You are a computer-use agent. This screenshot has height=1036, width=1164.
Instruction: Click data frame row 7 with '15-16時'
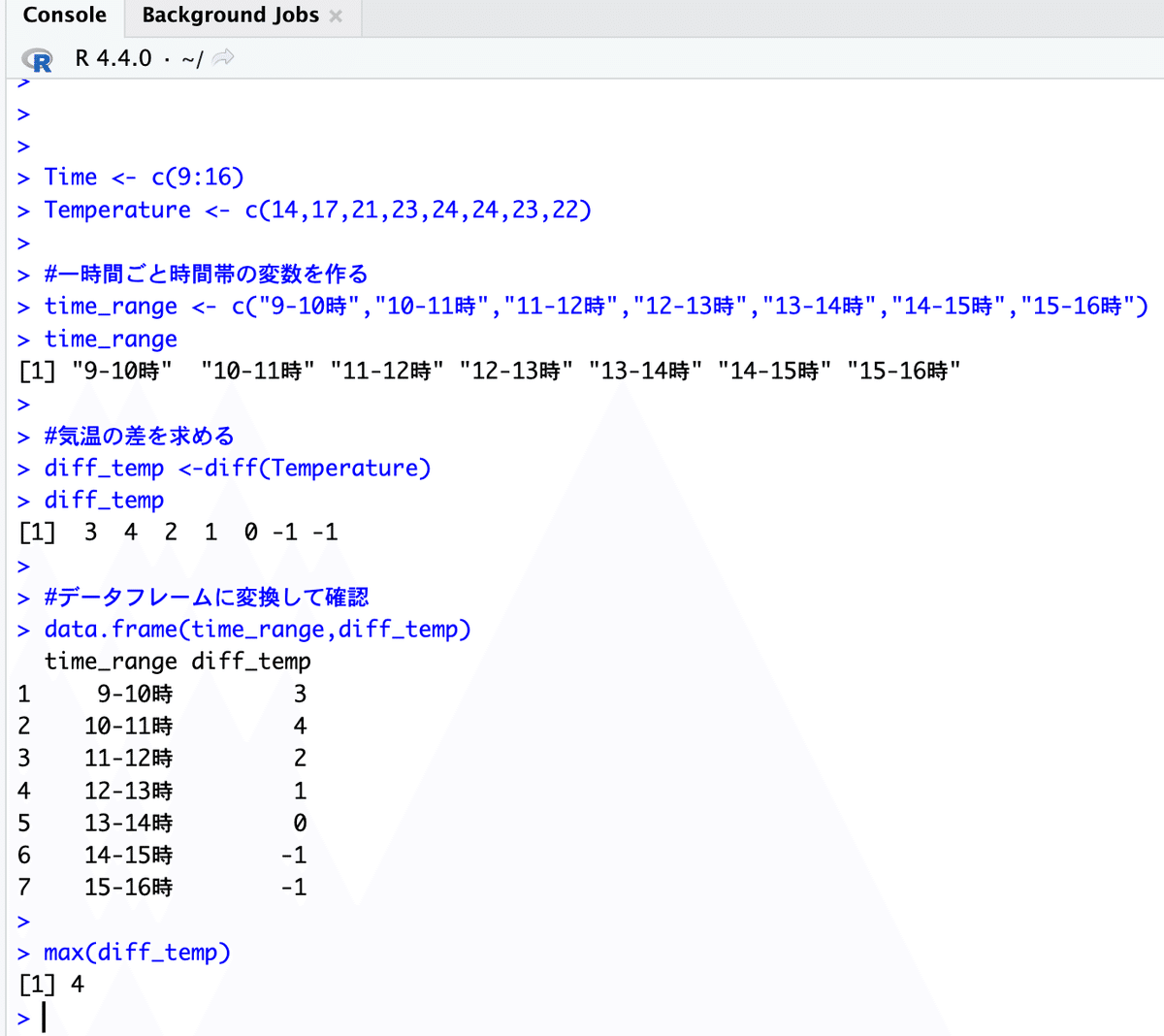162,887
